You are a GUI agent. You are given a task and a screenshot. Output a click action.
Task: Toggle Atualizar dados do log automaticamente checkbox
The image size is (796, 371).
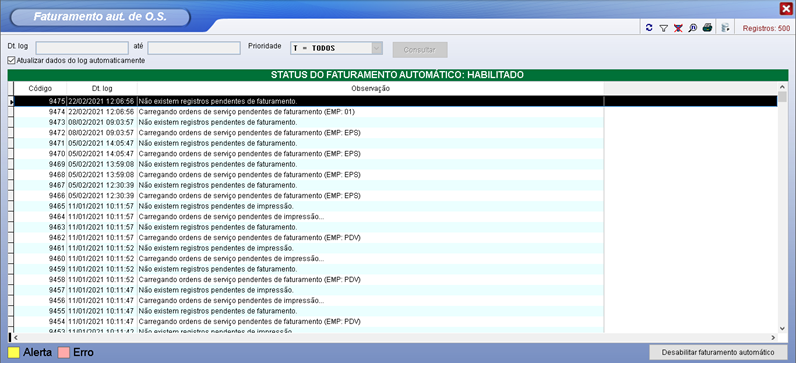coord(11,60)
